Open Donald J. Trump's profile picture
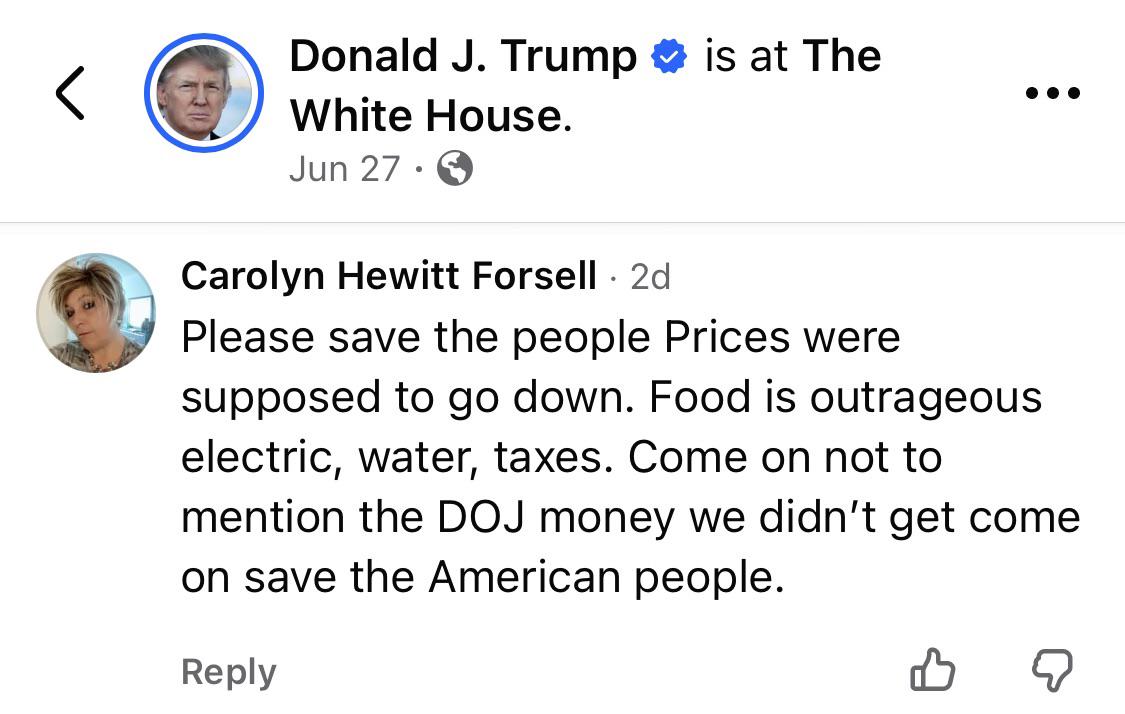The height and width of the screenshot is (714, 1125). (204, 93)
